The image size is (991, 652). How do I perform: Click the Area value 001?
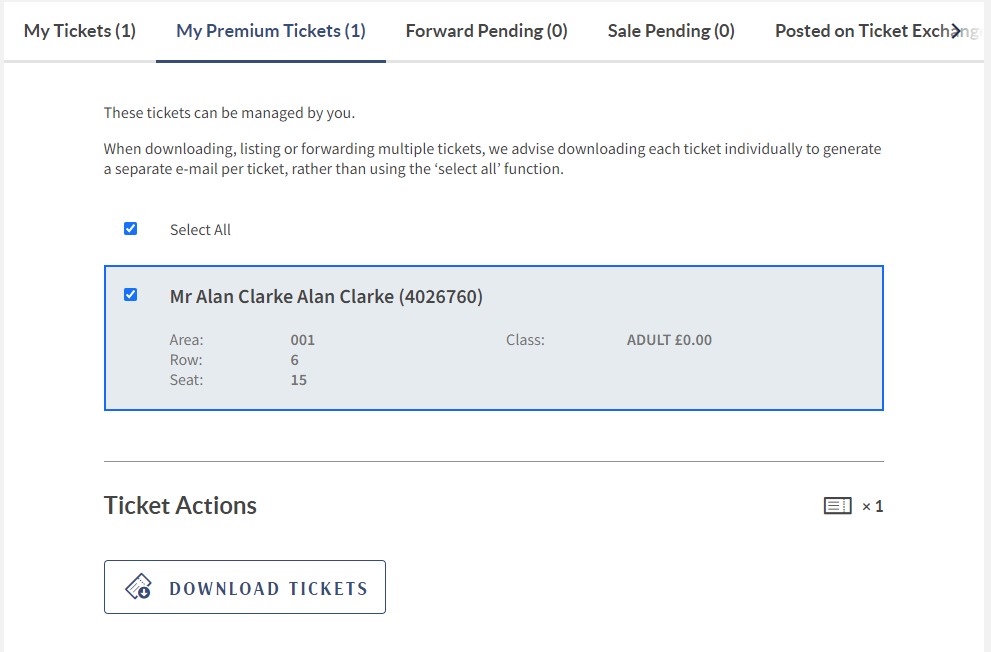(x=303, y=340)
